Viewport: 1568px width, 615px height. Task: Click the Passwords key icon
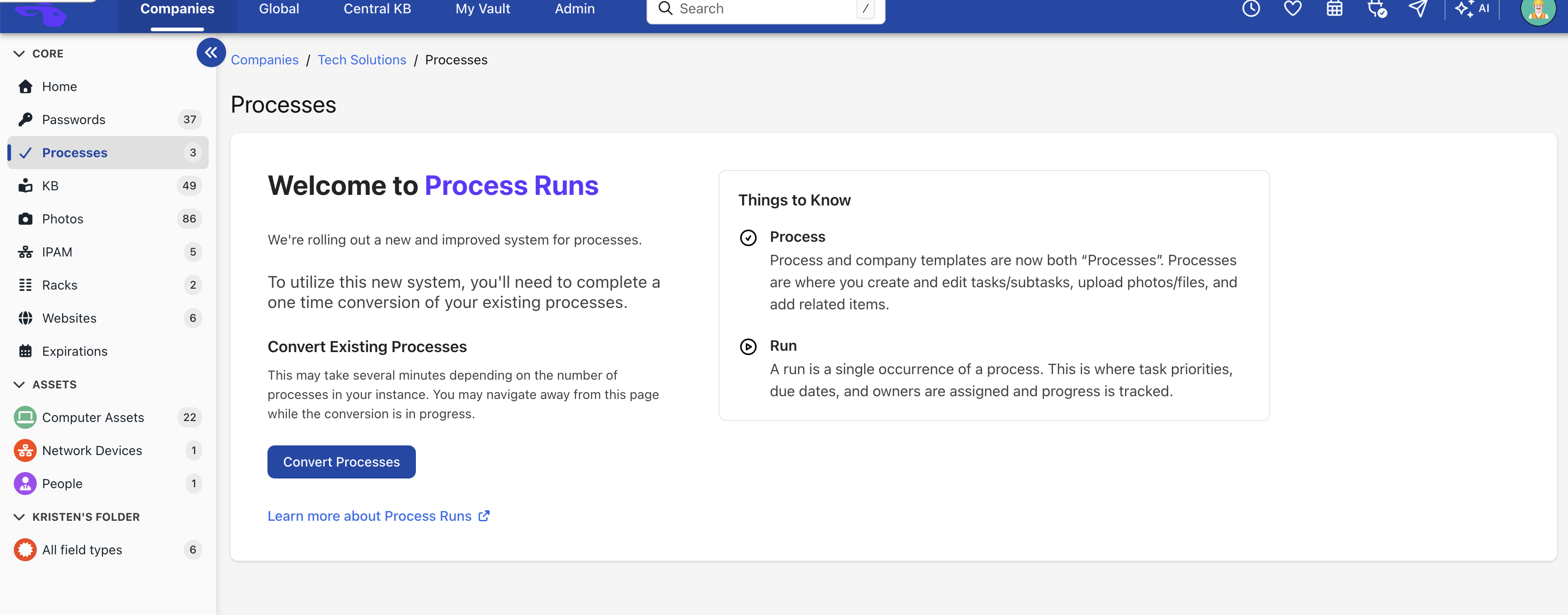[25, 120]
